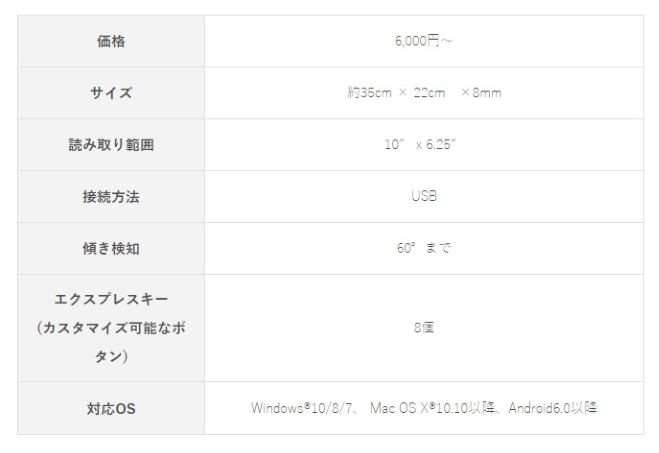Click the 価格 header cell
The image size is (659, 453).
pos(111,41)
